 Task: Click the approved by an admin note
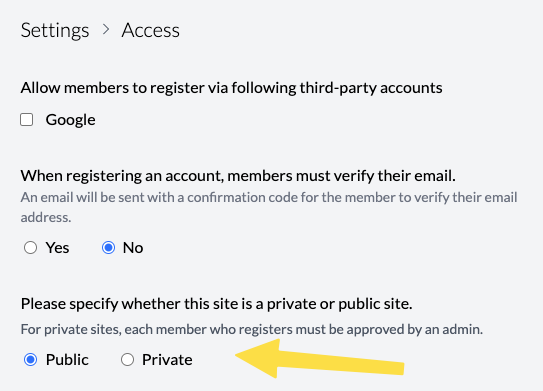coord(252,329)
